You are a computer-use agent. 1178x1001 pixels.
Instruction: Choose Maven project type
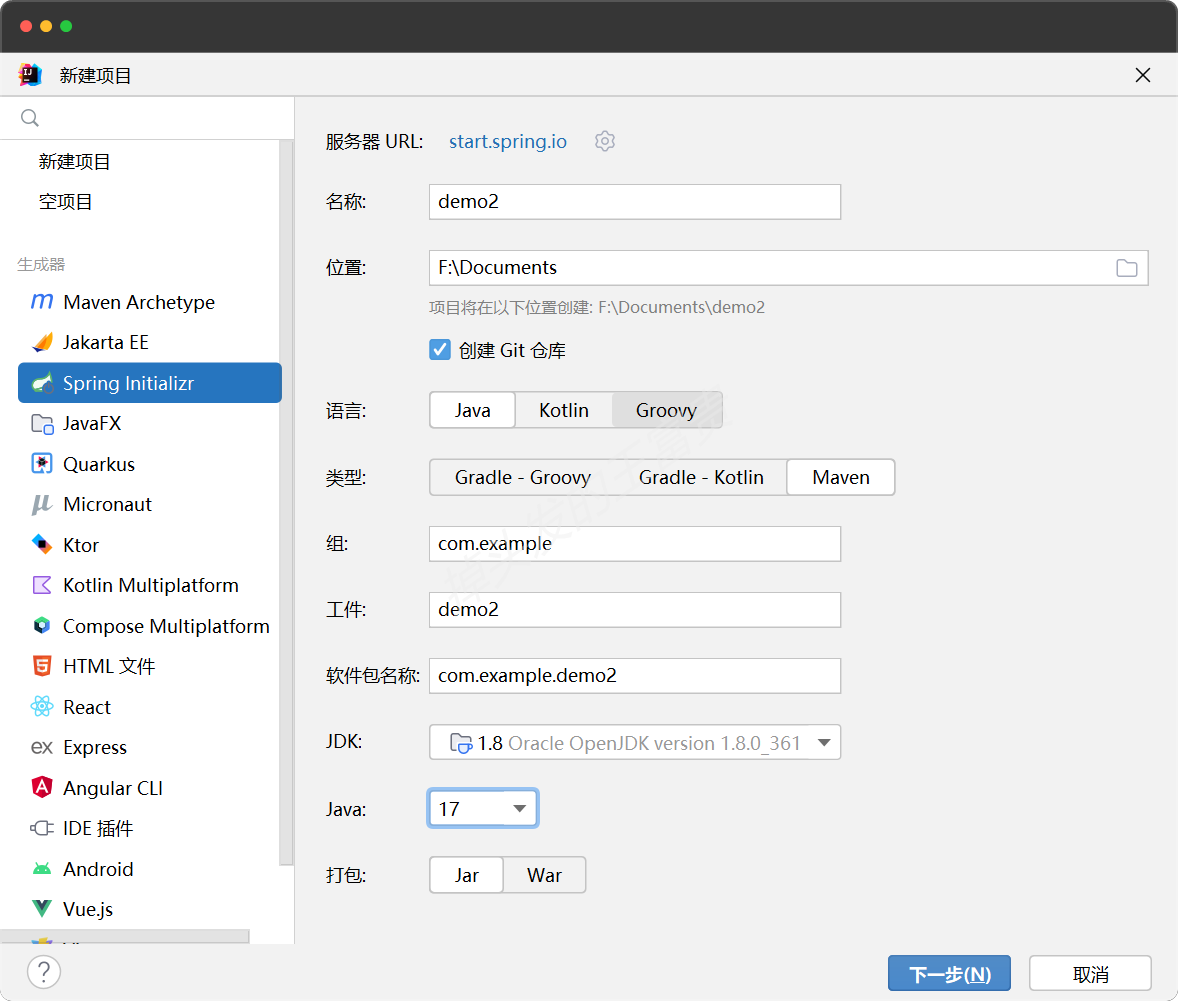(841, 477)
